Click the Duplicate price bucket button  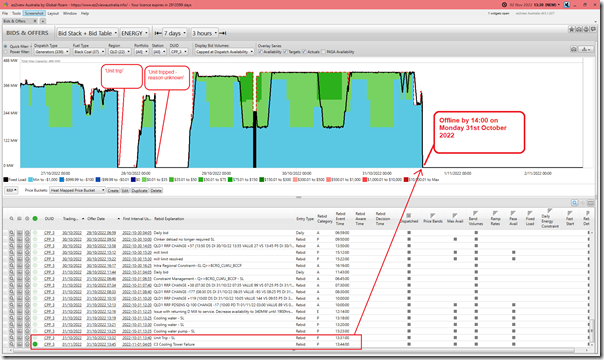pyautogui.click(x=139, y=190)
